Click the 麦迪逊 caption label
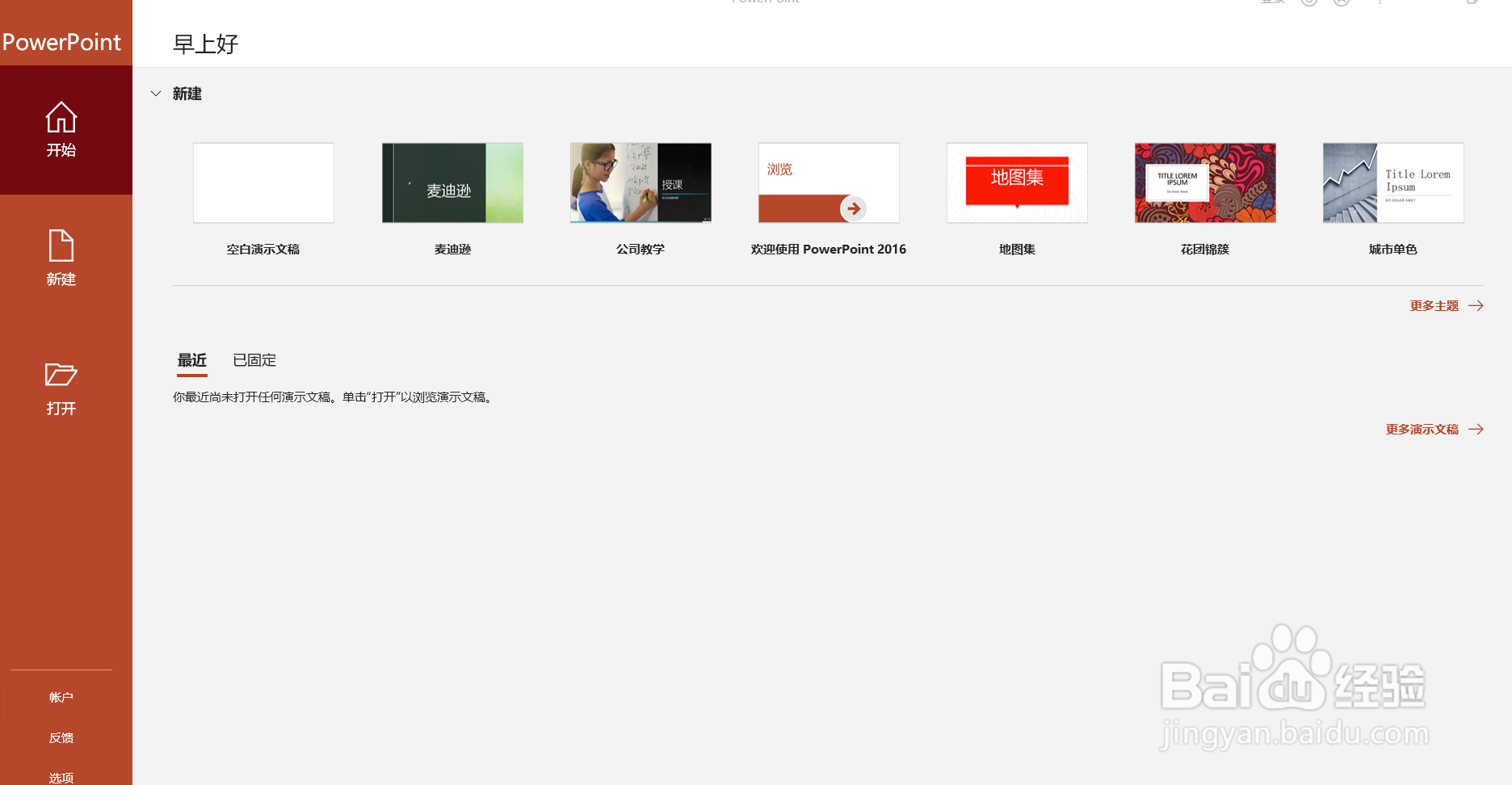Screen dimensions: 1512x785 pyautogui.click(x=452, y=250)
